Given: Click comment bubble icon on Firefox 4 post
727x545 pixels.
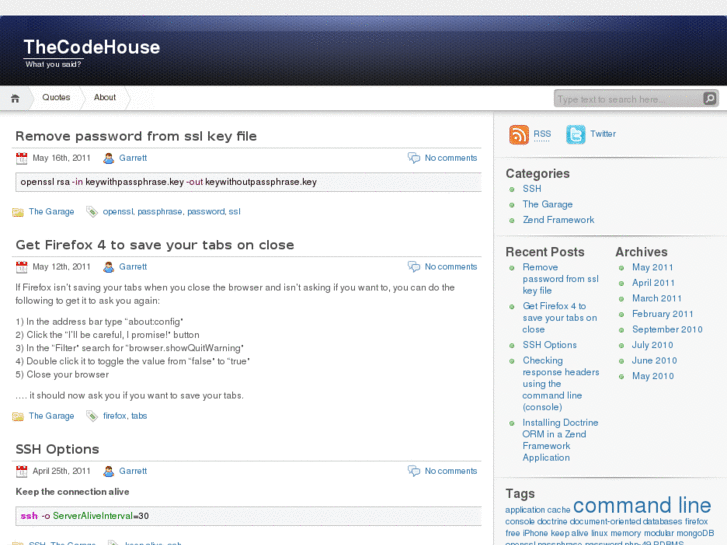Looking at the screenshot, I should (414, 267).
